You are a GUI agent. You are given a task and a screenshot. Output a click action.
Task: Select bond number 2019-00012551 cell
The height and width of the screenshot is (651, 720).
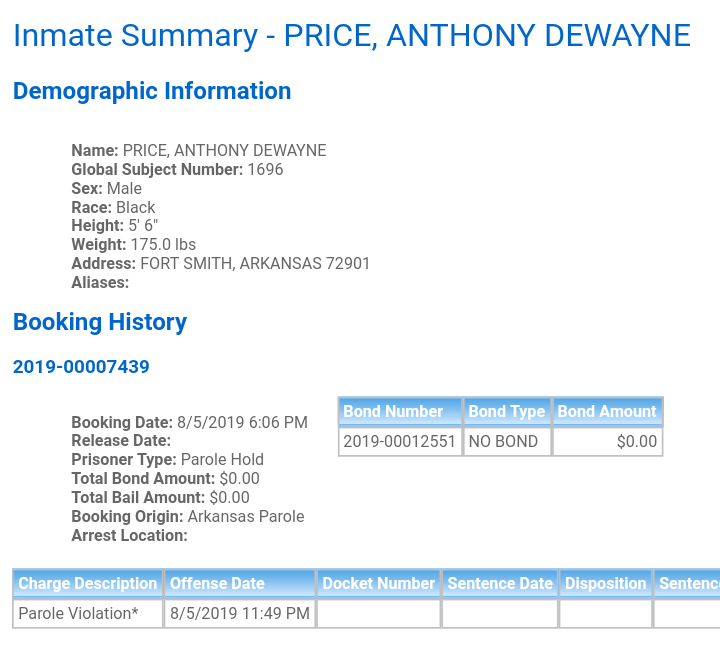(400, 442)
